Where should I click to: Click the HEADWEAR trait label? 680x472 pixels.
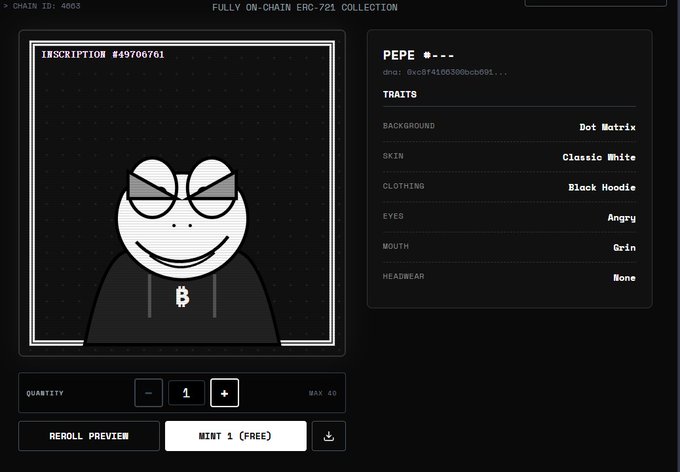tap(403, 276)
